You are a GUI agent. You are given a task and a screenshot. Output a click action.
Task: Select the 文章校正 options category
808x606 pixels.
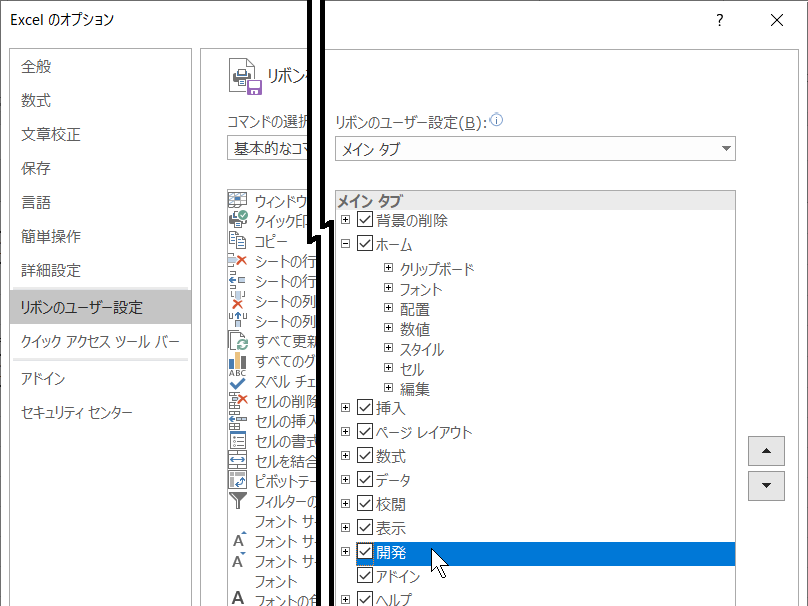[x=100, y=134]
